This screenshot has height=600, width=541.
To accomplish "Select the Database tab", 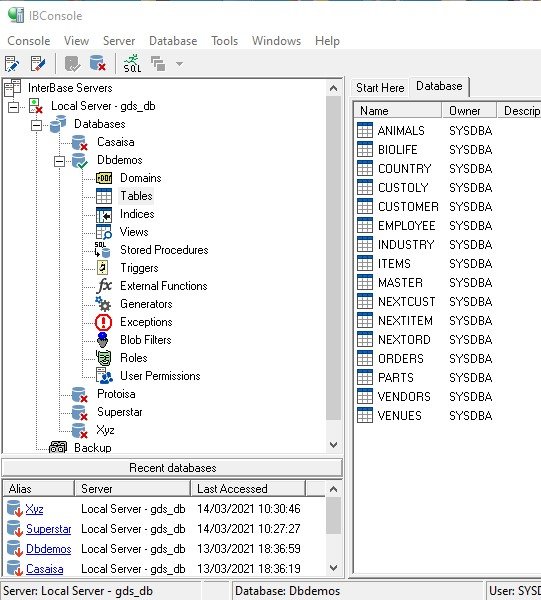I will coord(439,86).
